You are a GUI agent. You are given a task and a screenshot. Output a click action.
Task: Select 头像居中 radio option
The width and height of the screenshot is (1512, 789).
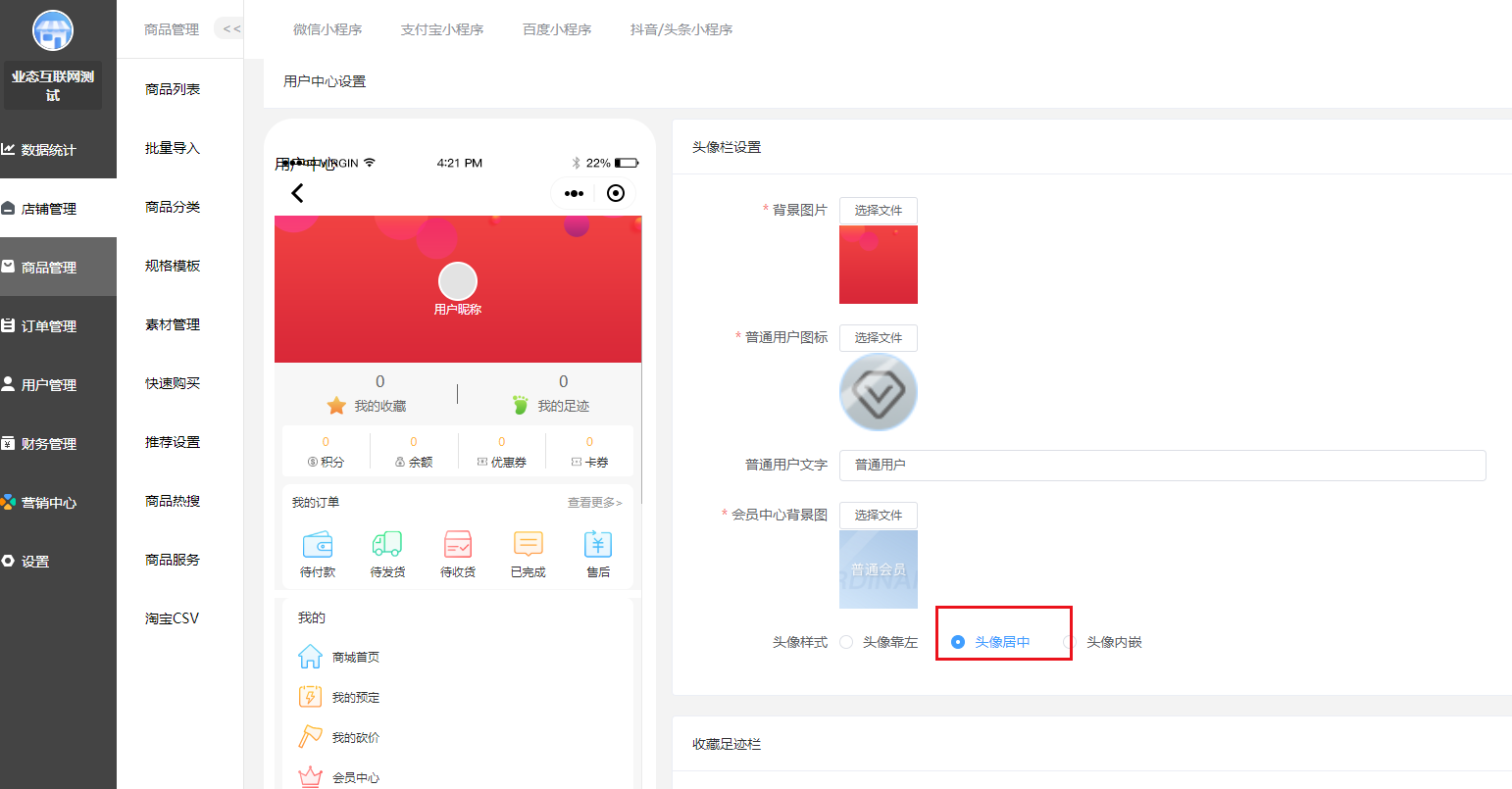point(990,642)
